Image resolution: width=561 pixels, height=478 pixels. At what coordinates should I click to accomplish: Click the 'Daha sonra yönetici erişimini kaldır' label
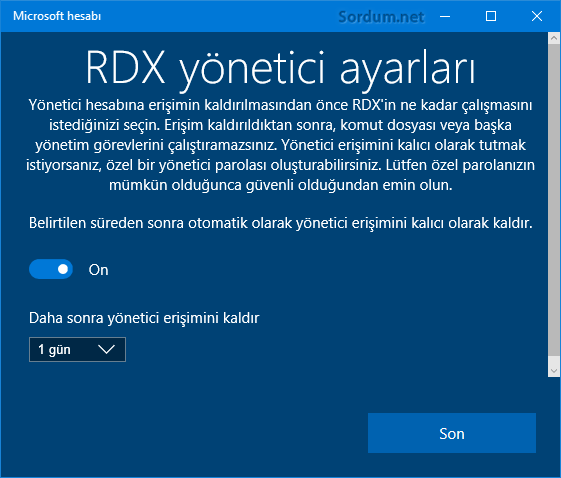144,318
